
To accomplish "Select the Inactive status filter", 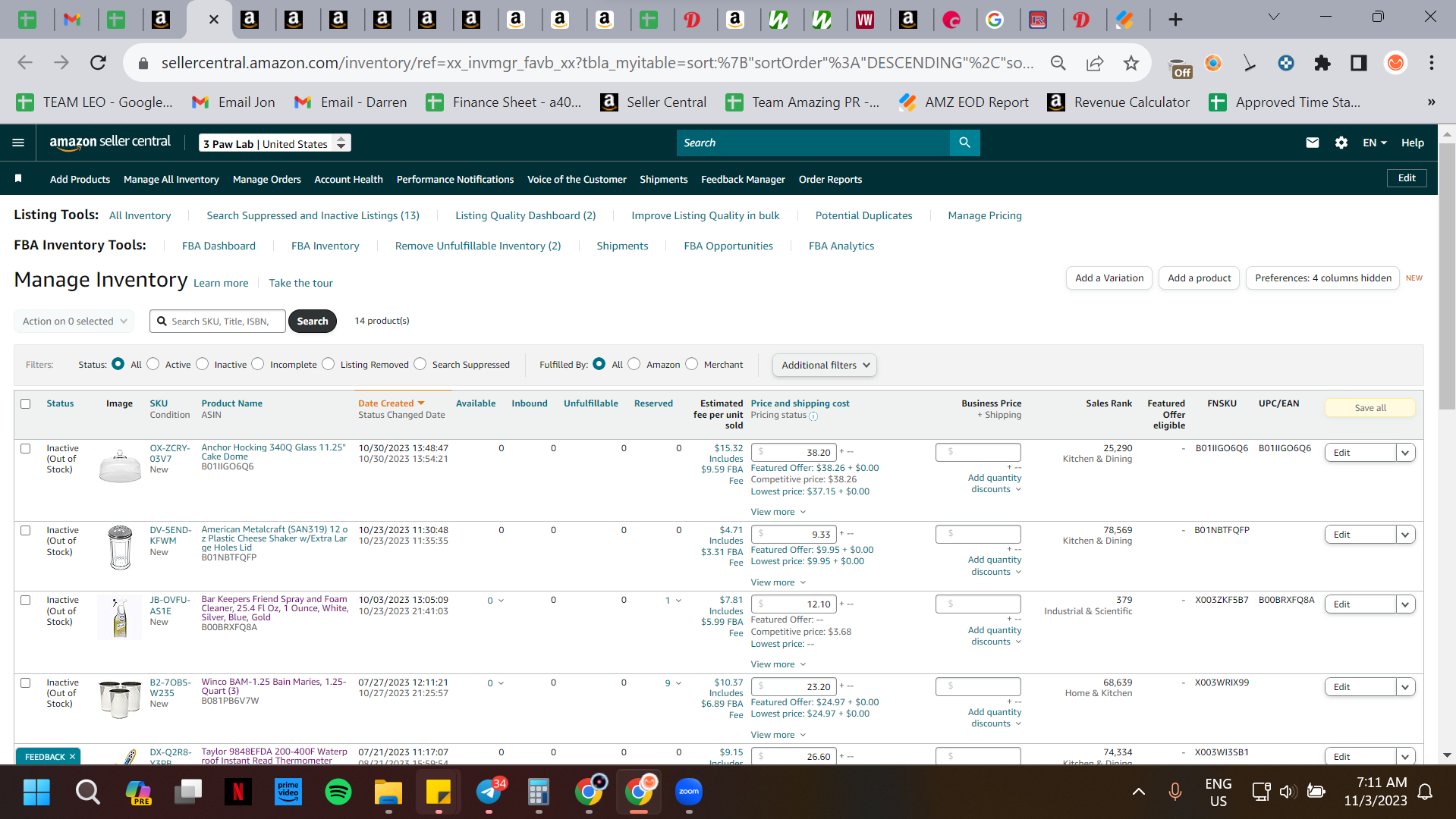I will (x=202, y=364).
